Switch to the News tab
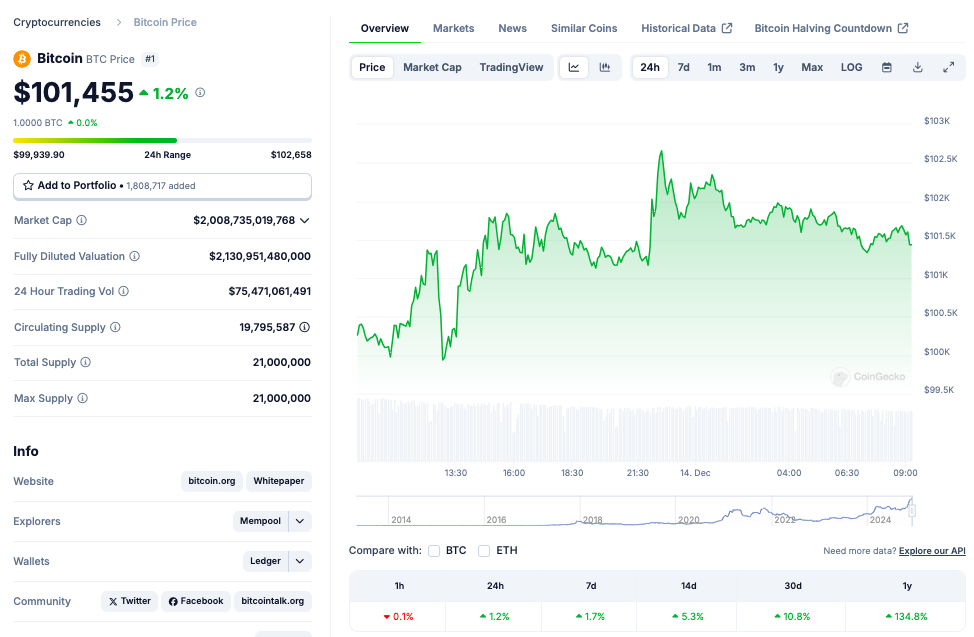974x637 pixels. click(x=512, y=28)
